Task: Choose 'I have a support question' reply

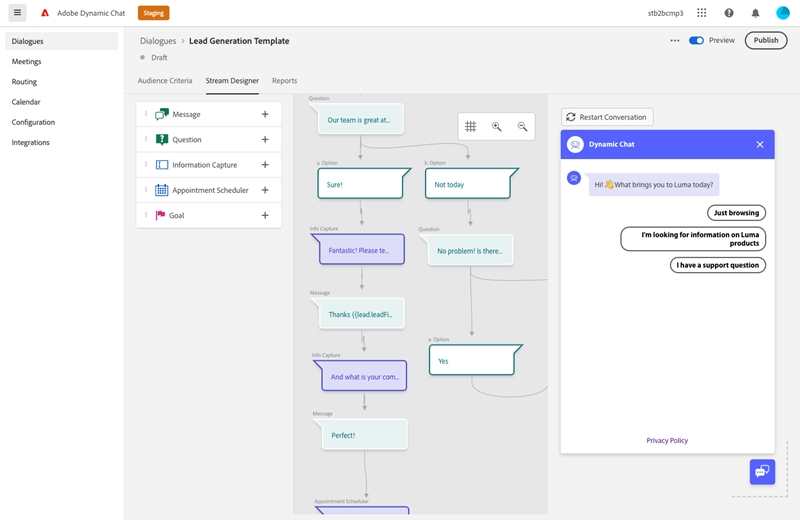Action: (717, 265)
